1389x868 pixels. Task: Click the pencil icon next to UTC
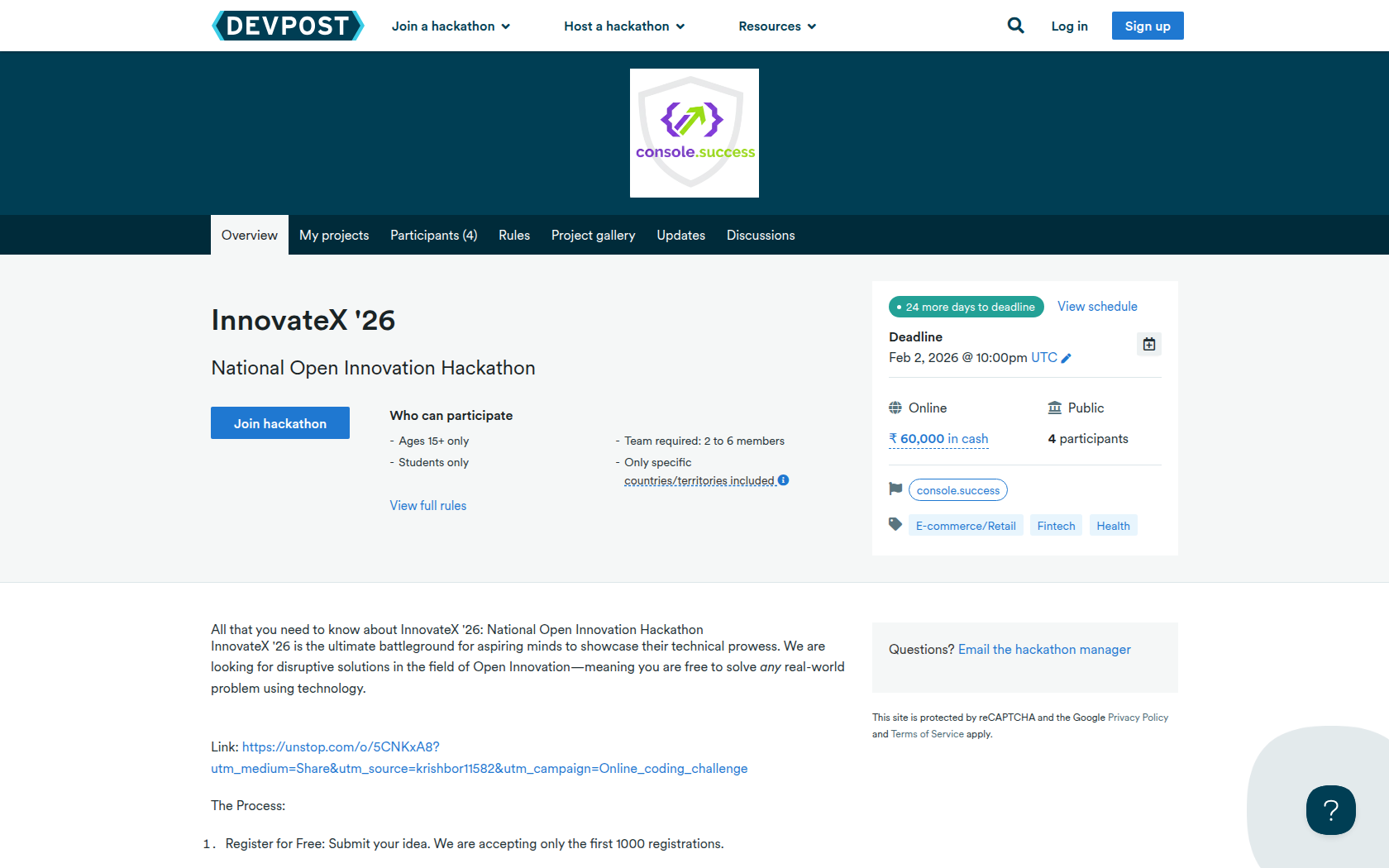pyautogui.click(x=1067, y=358)
